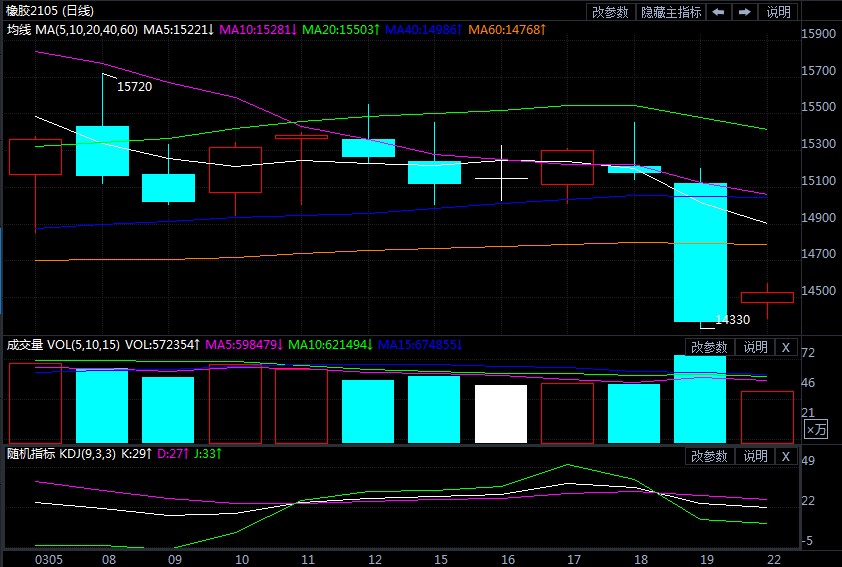Screen dimensions: 842x567
Task: Close the KDJ indicator panel with X
Action: (x=785, y=456)
